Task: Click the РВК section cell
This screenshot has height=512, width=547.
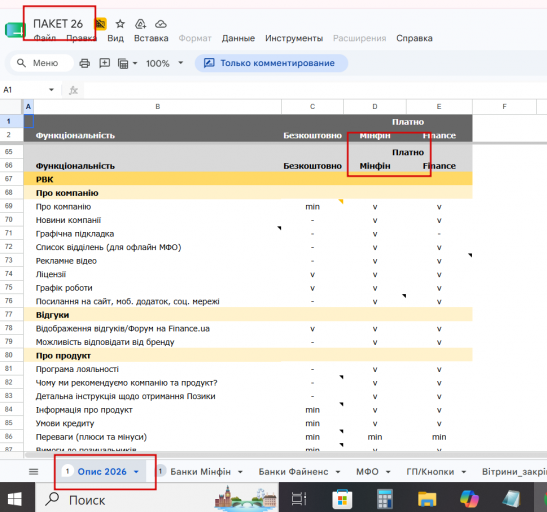Action: 157,179
